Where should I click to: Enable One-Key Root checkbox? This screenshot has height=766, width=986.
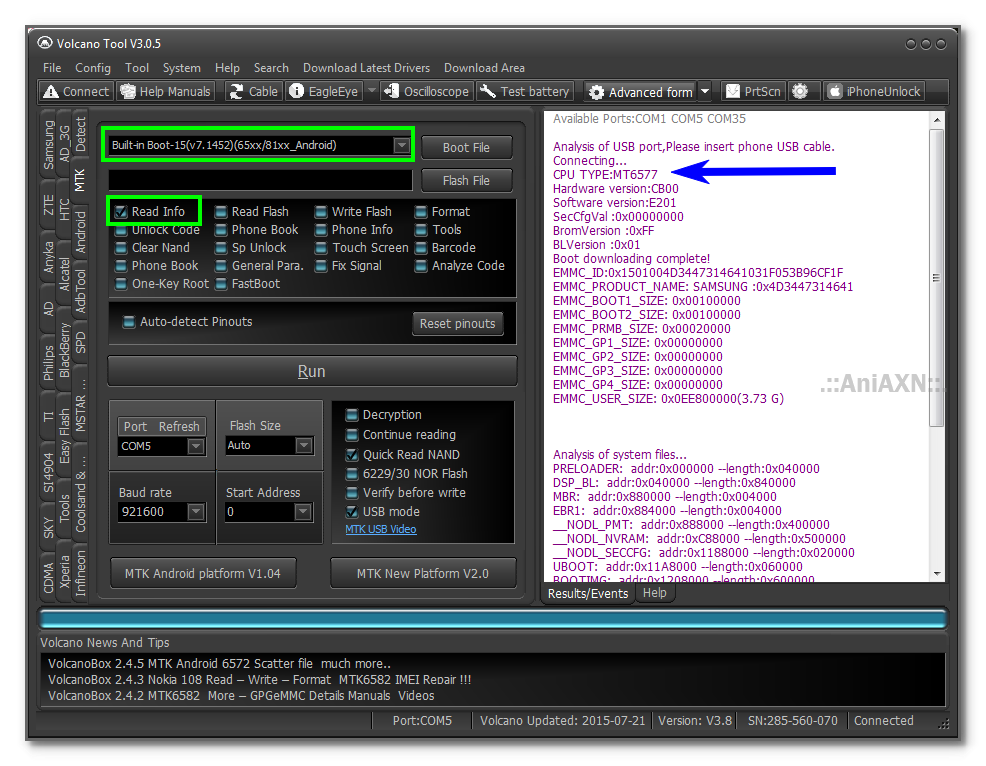tap(121, 284)
